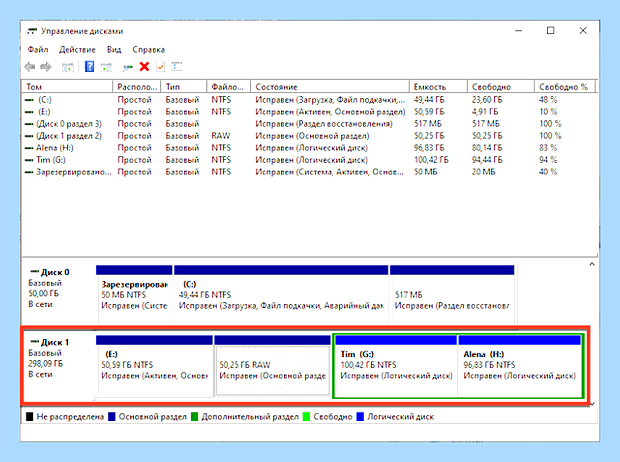The width and height of the screenshot is (620, 462).
Task: Select the Tim (G:) partition block
Action: point(396,365)
